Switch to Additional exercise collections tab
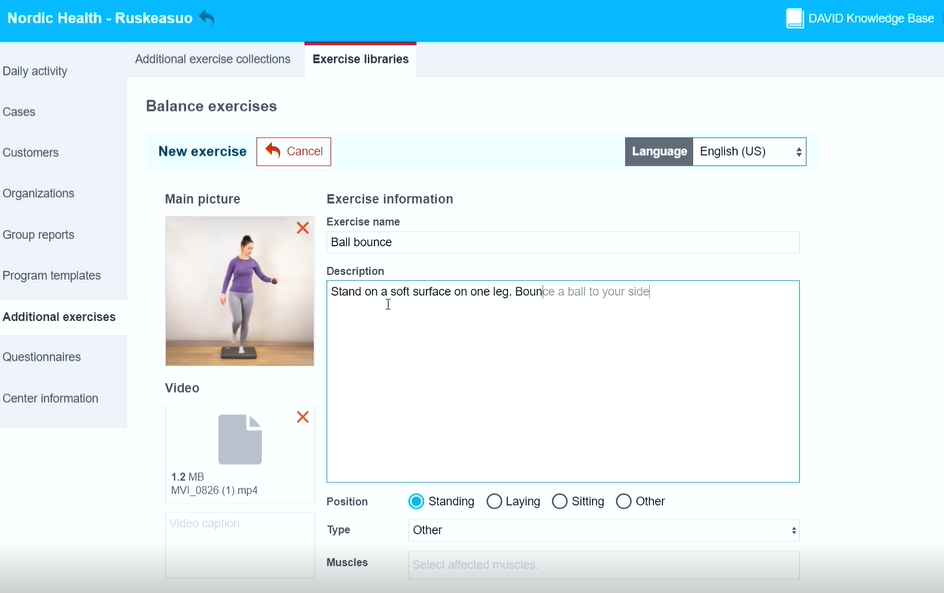Image resolution: width=944 pixels, height=593 pixels. click(x=213, y=59)
